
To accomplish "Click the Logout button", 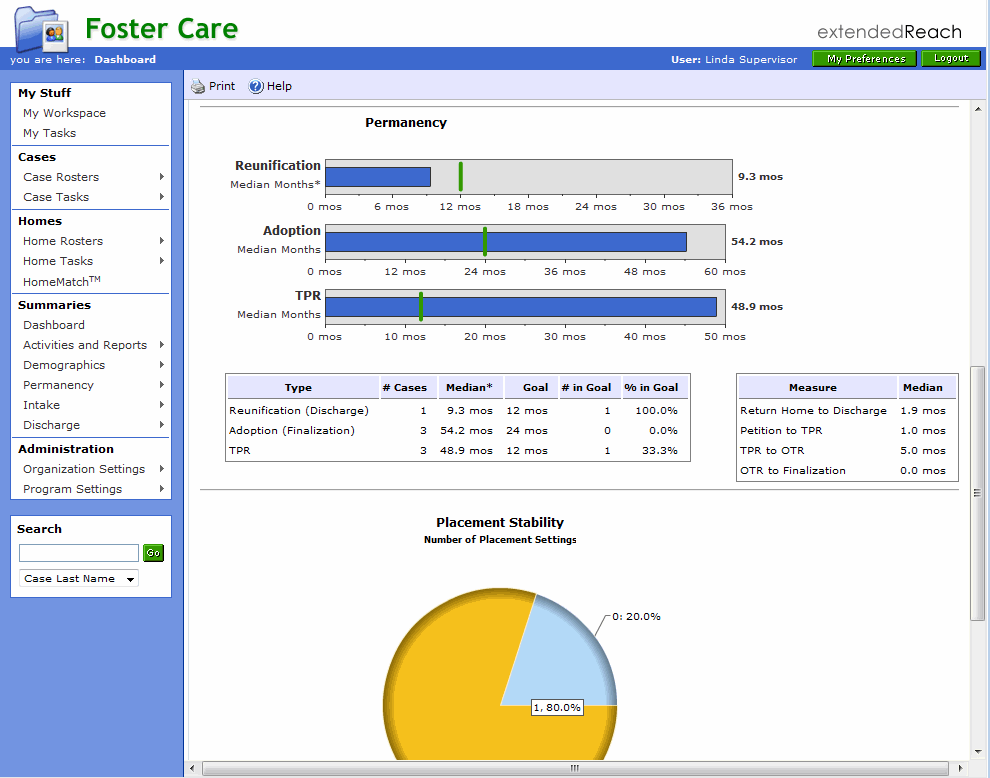I will click(x=951, y=59).
